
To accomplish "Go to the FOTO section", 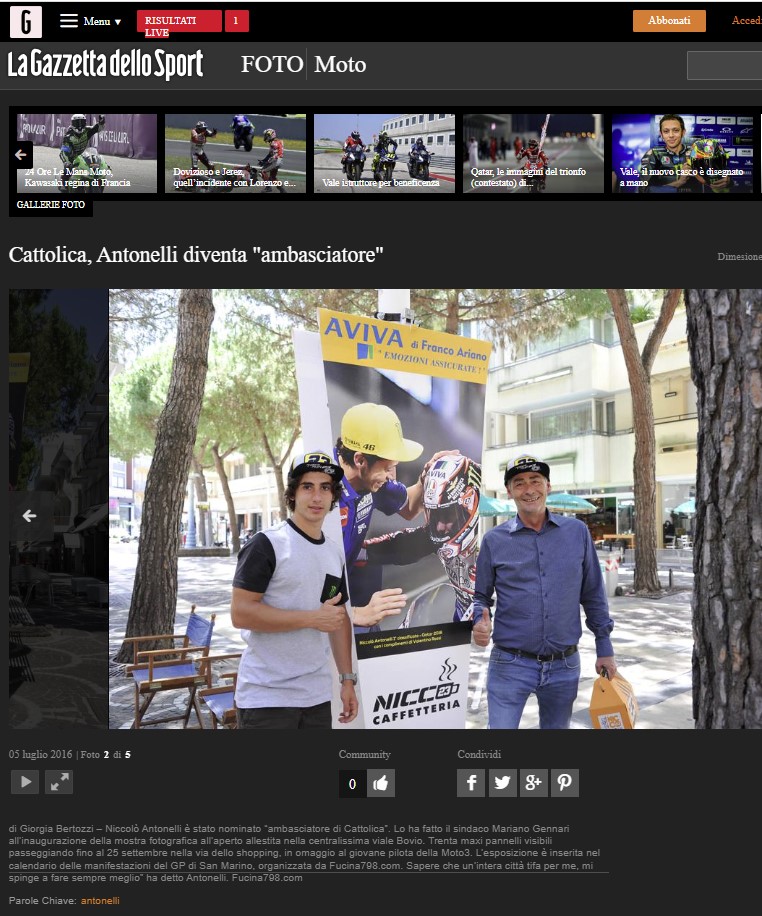I will point(272,64).
